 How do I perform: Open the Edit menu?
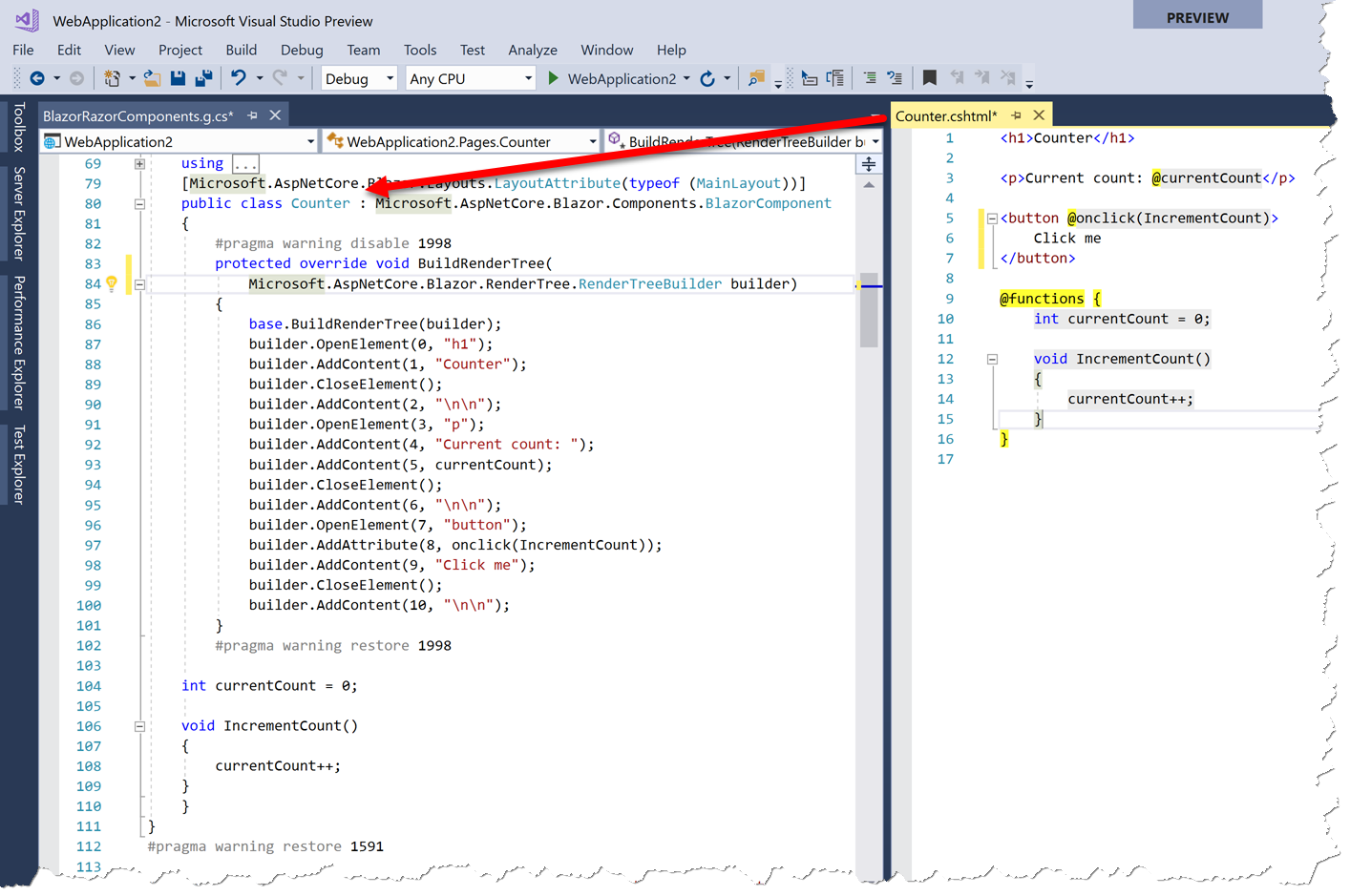coord(69,50)
